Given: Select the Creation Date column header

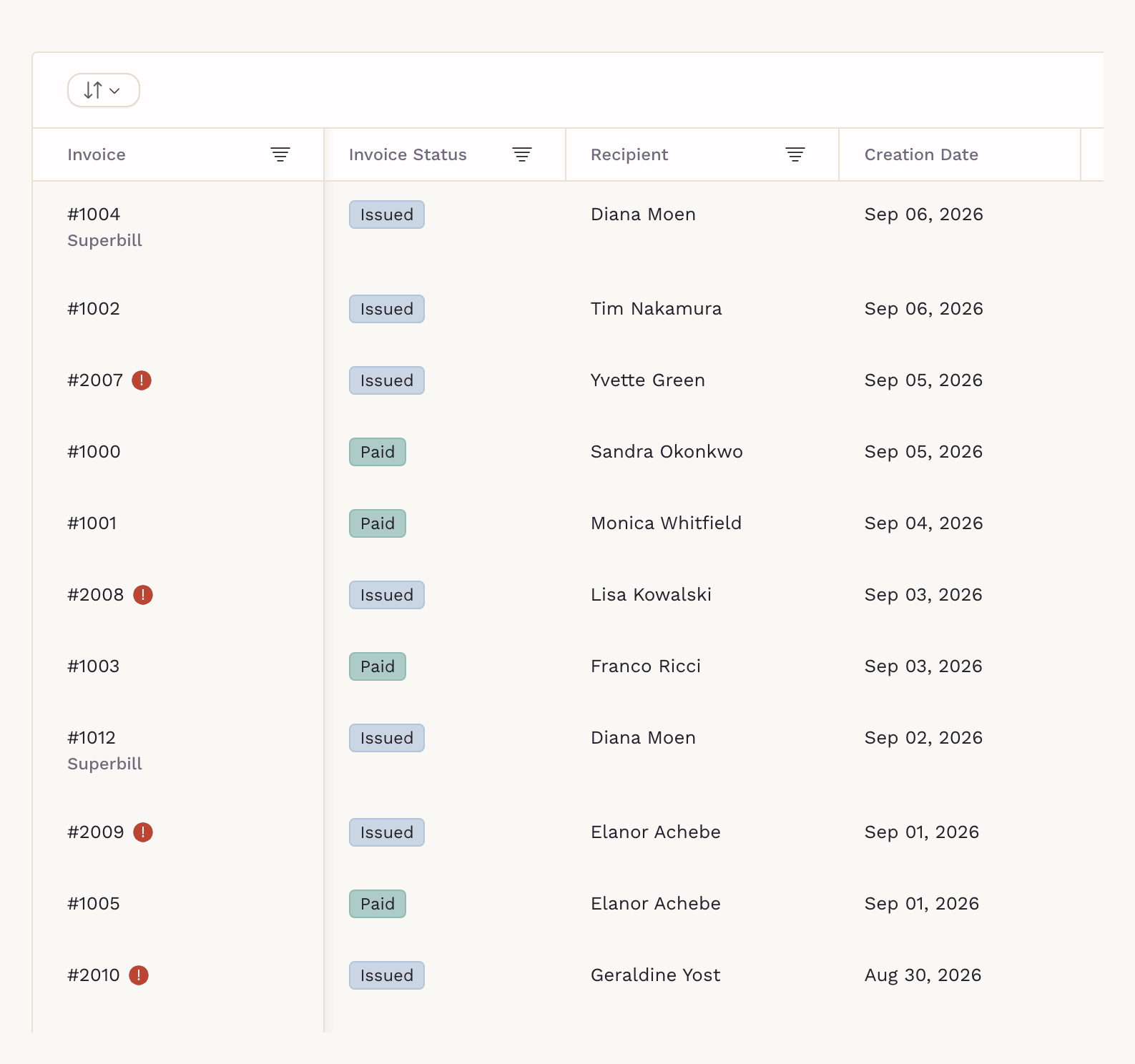Looking at the screenshot, I should point(921,154).
